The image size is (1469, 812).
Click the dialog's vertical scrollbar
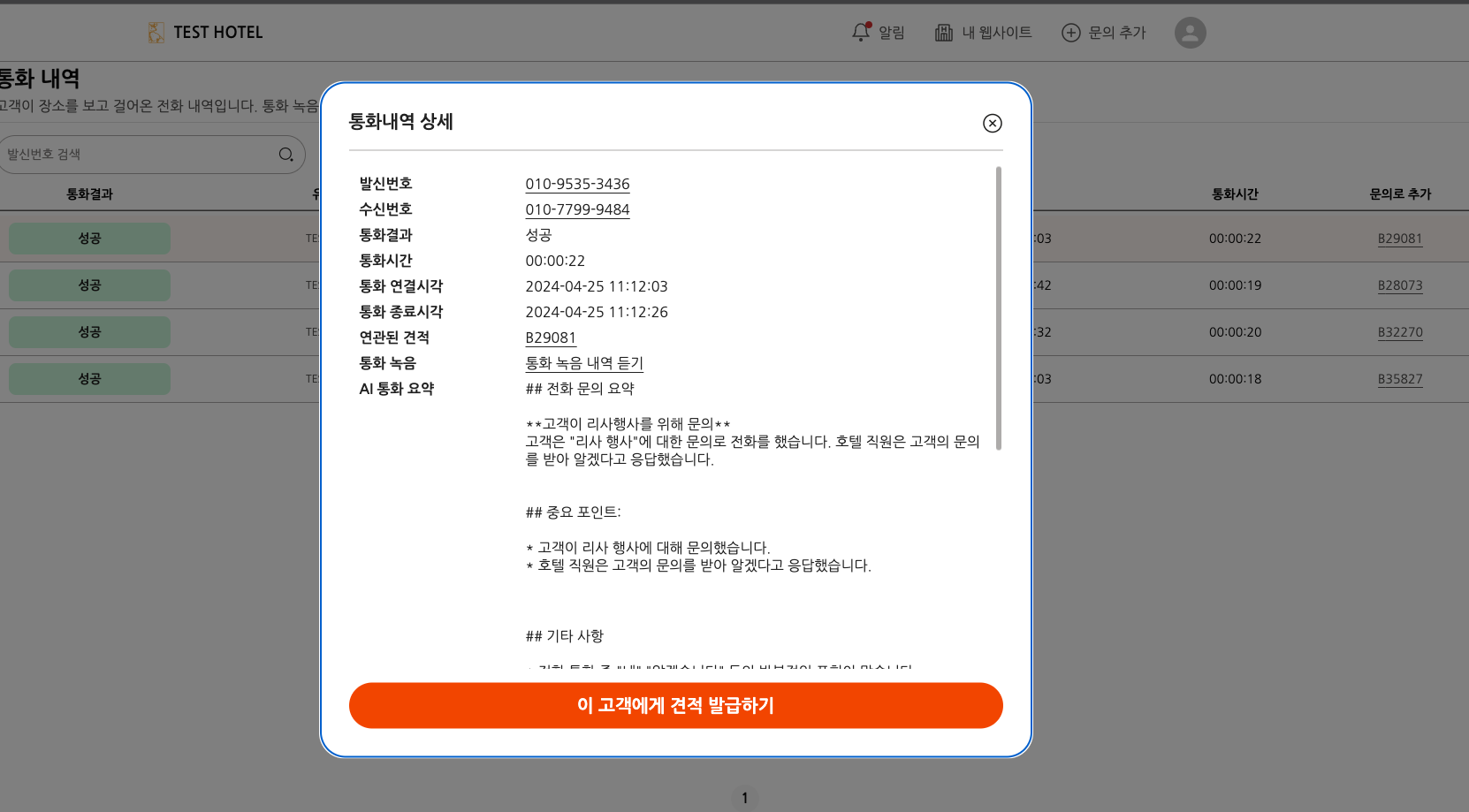(999, 309)
